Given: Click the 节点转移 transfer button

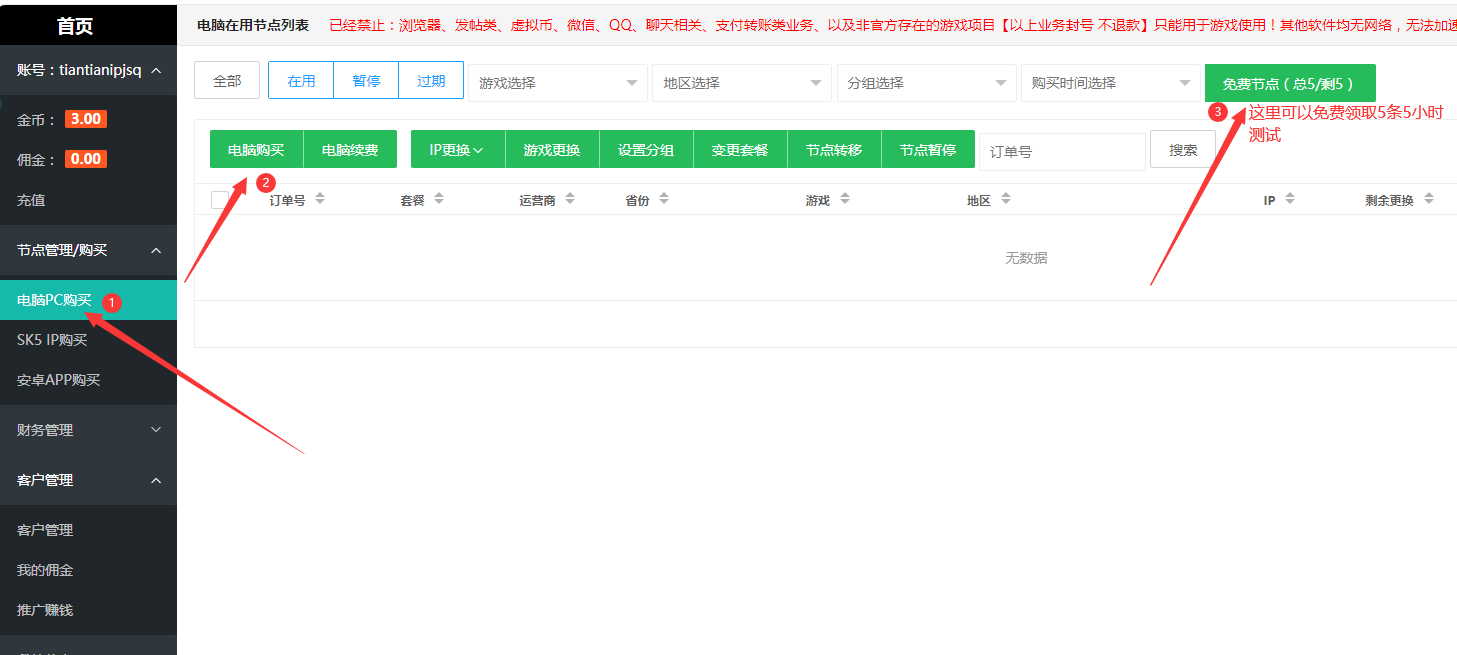Looking at the screenshot, I should (x=833, y=147).
